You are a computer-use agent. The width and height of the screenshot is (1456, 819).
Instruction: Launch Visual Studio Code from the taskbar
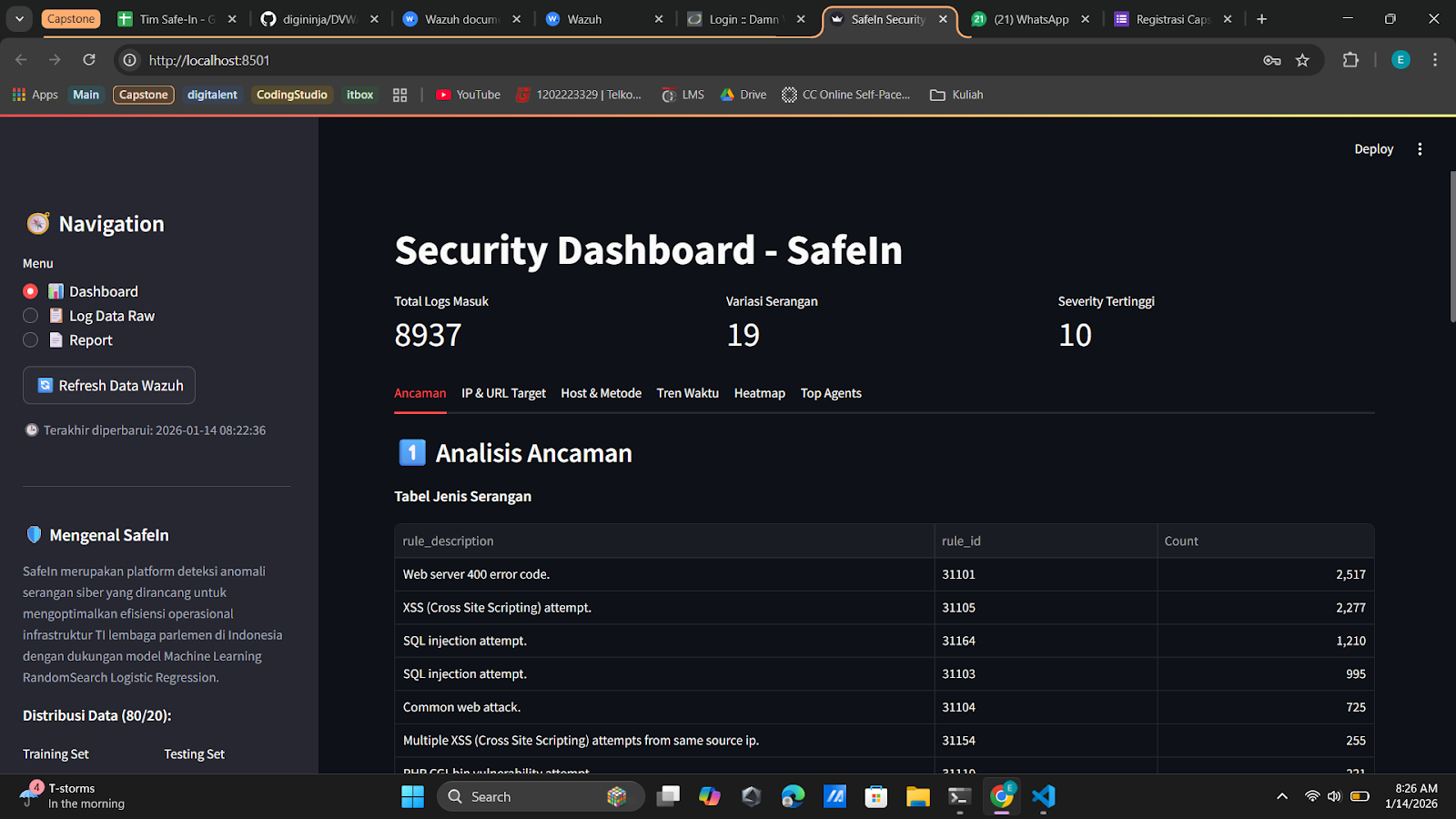pyautogui.click(x=1043, y=796)
